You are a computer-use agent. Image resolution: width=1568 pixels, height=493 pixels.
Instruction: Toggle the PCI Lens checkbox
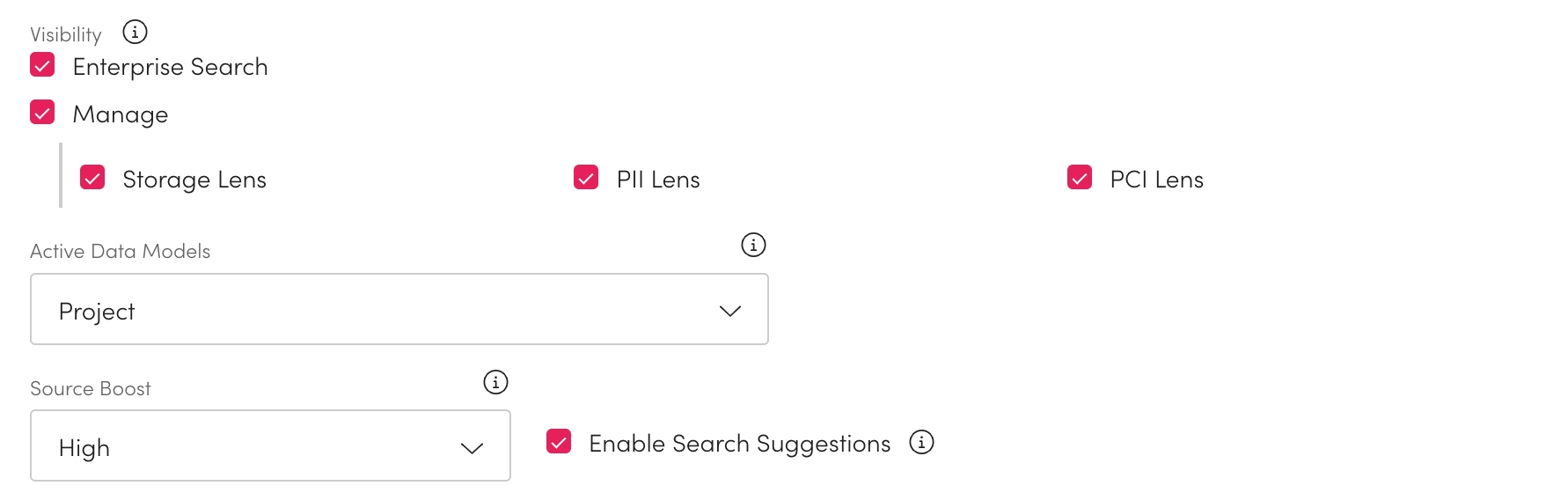coord(1080,178)
